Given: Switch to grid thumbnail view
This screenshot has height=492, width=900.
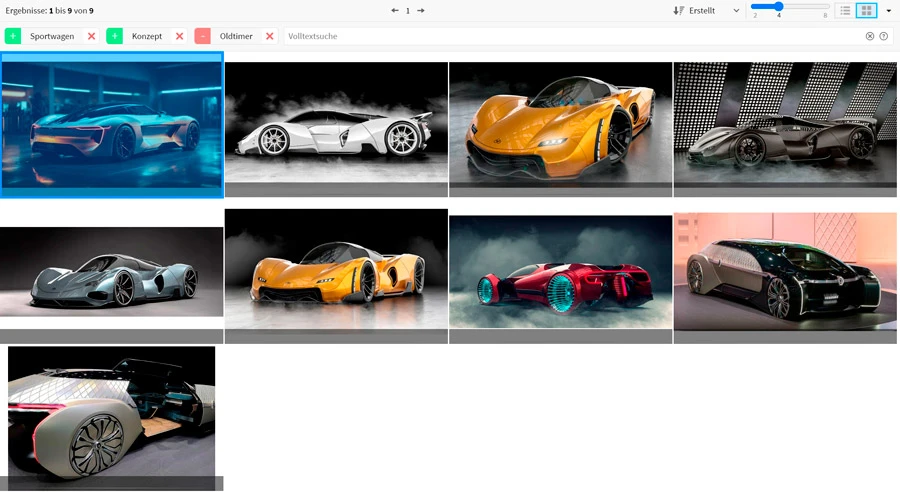Looking at the screenshot, I should coord(866,11).
